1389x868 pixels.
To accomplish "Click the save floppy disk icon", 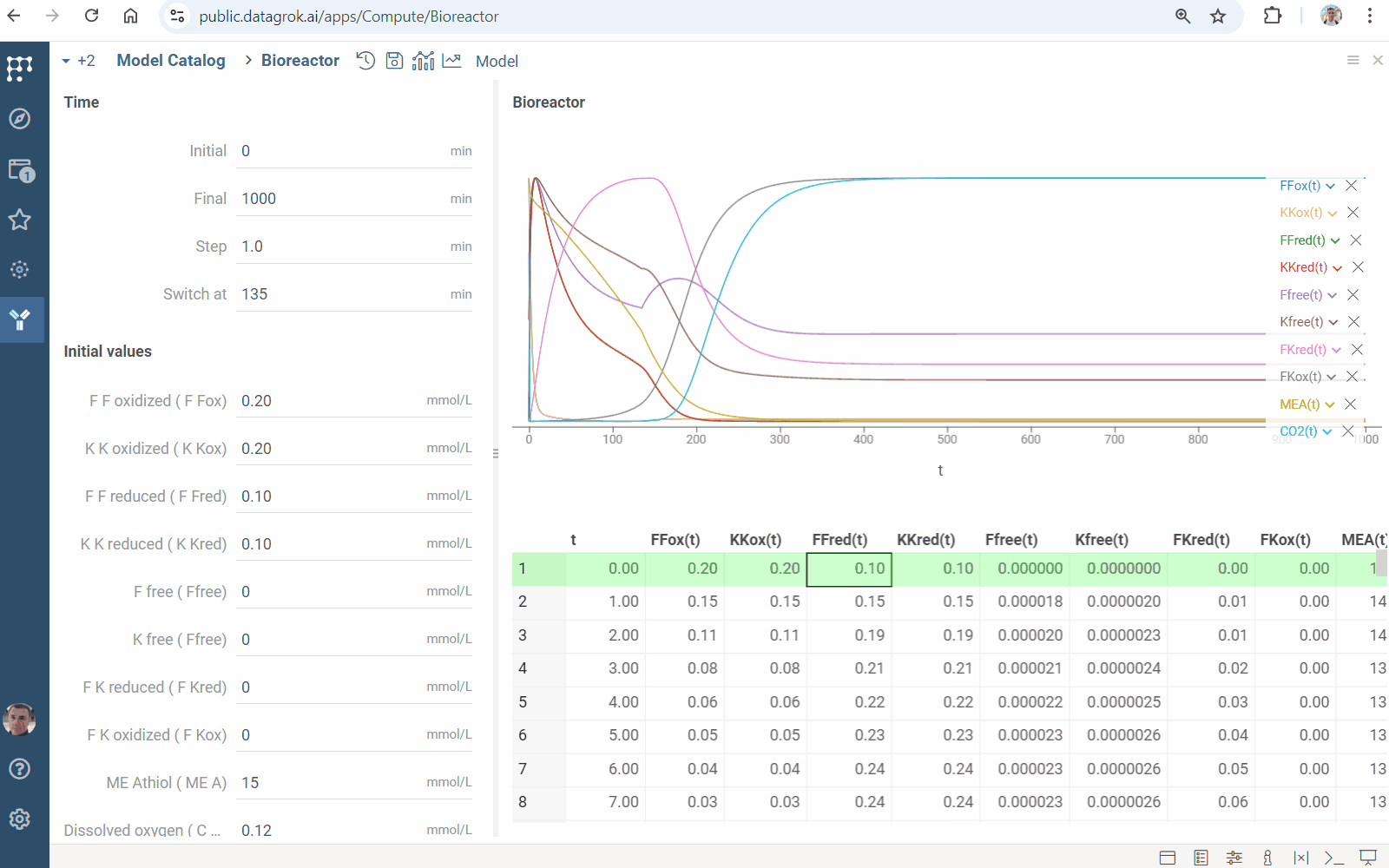I will (394, 61).
